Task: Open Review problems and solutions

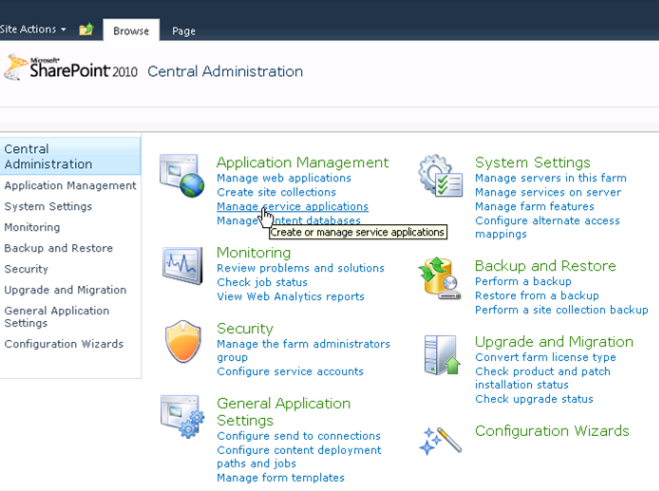Action: coord(300,268)
